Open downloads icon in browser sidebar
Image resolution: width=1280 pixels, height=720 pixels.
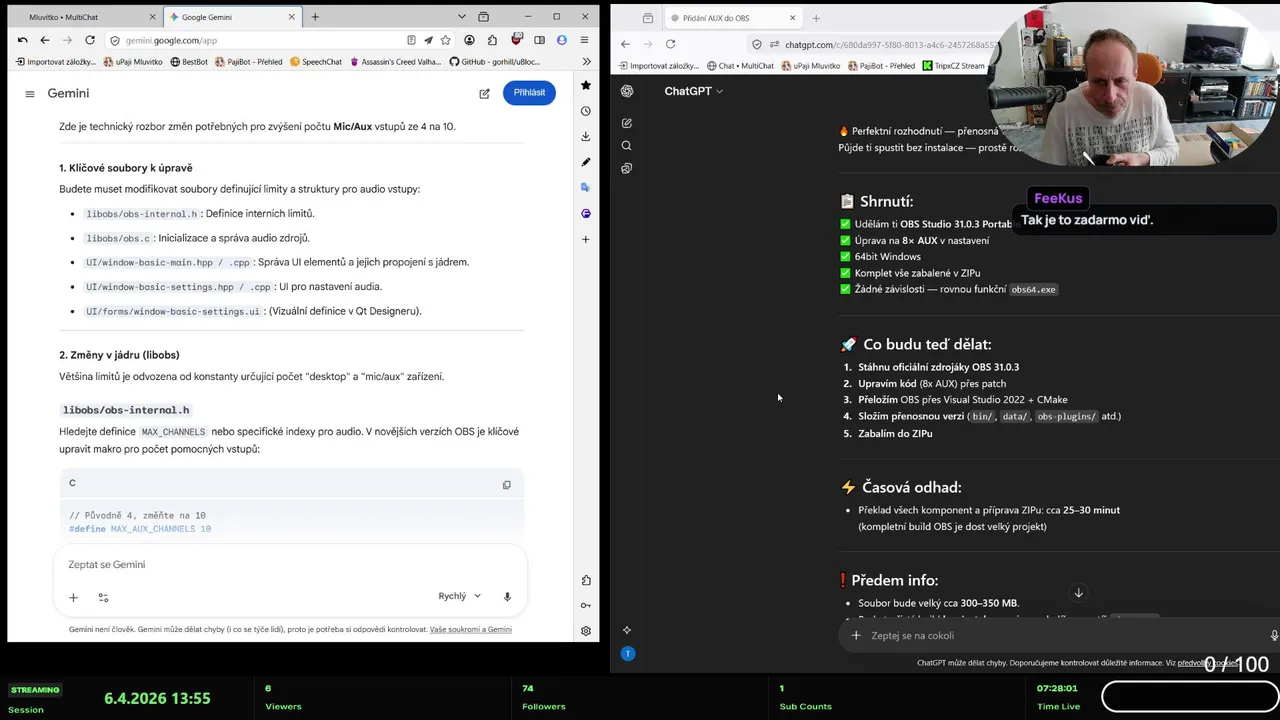coord(586,136)
